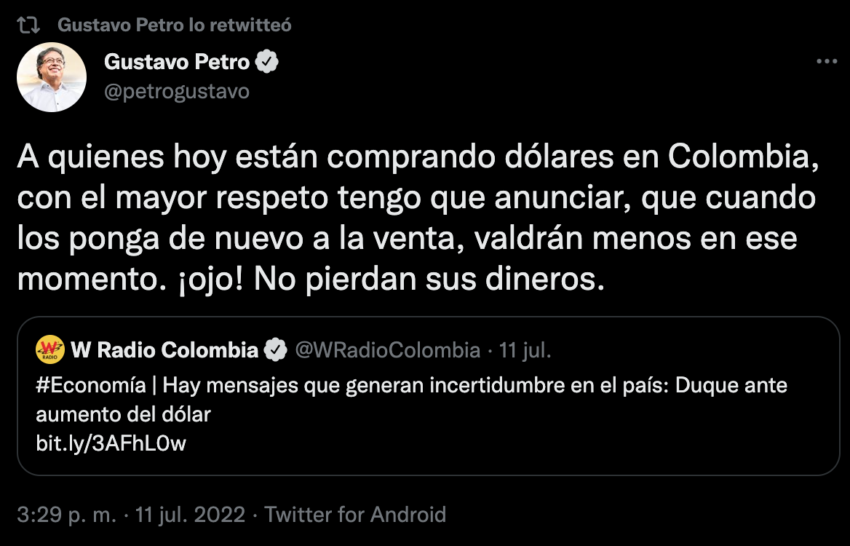
Task: Click the quoted text 'aumento del dólar'
Action: (123, 415)
